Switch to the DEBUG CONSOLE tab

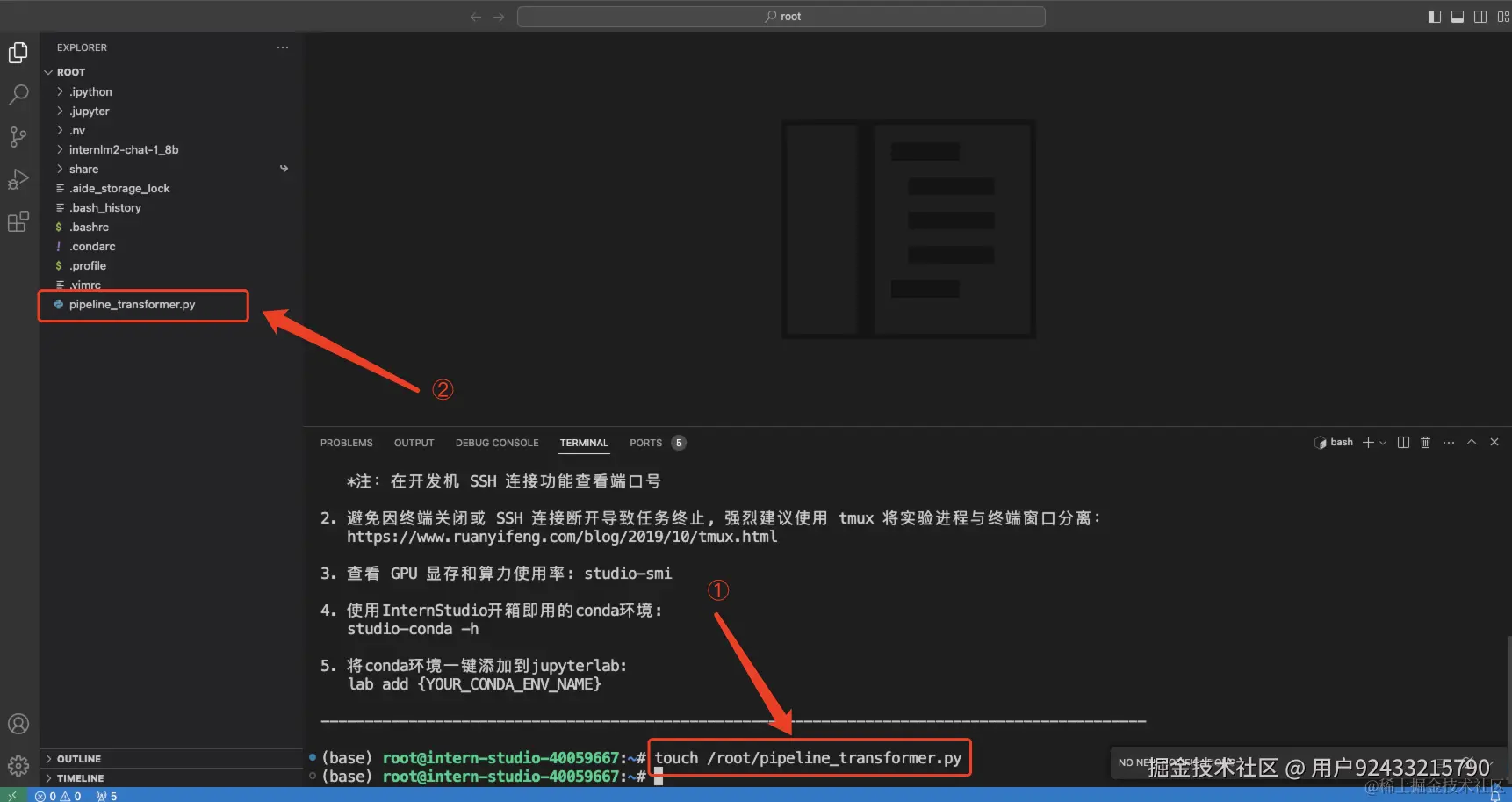(x=497, y=443)
